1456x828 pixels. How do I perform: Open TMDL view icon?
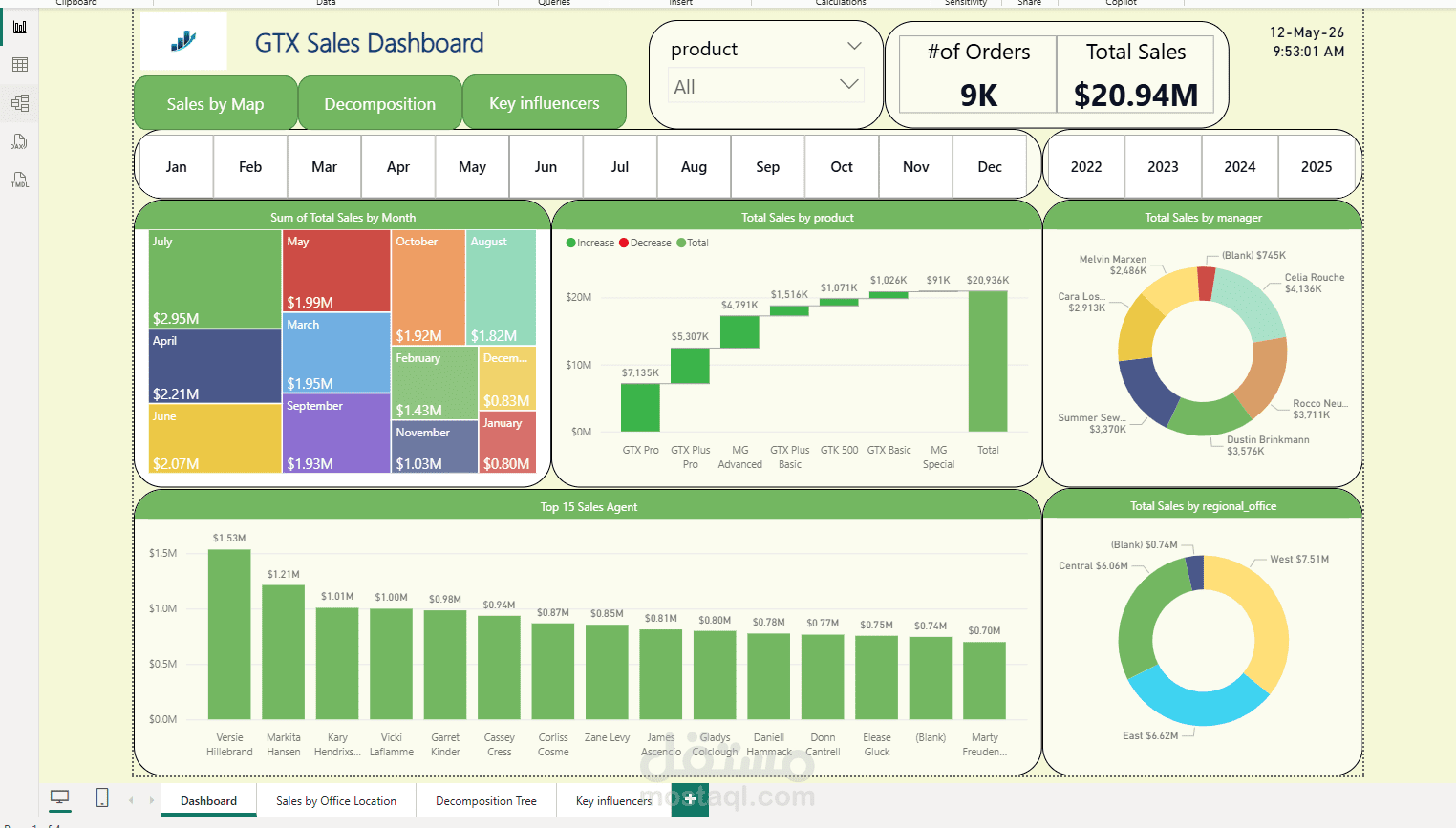pos(19,180)
